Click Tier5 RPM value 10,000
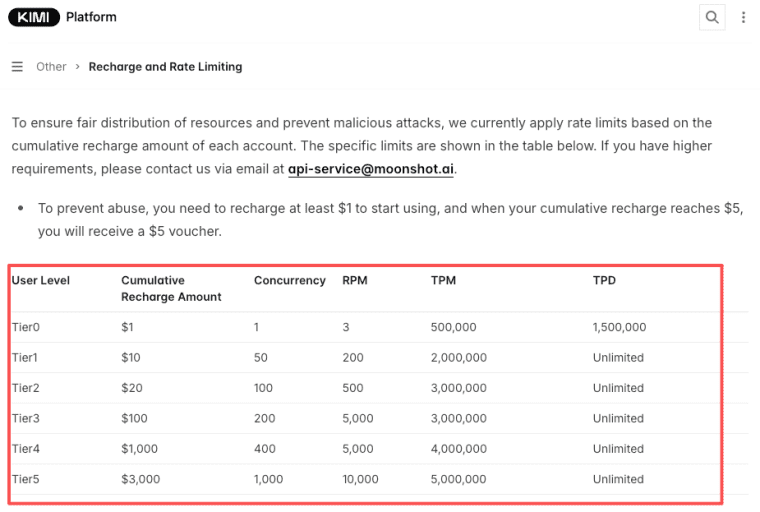Viewport: 760px width, 512px height. point(360,479)
